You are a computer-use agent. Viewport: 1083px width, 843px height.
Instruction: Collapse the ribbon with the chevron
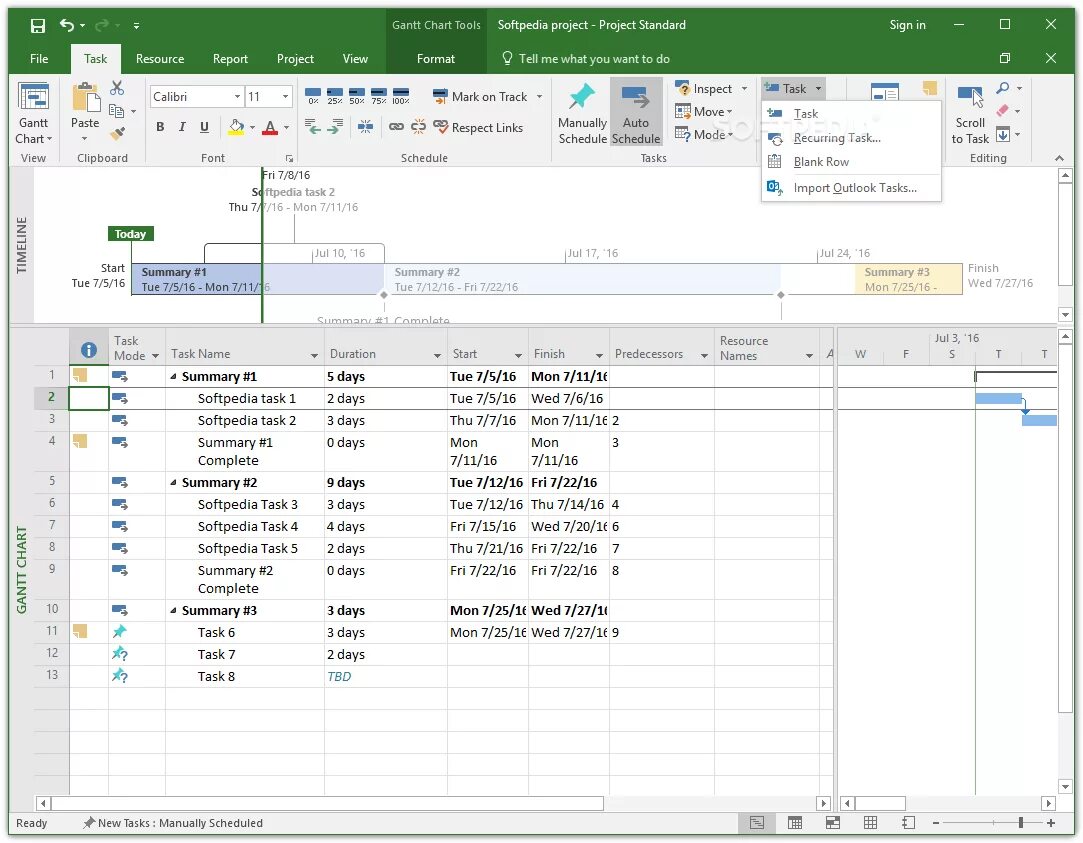[1059, 158]
